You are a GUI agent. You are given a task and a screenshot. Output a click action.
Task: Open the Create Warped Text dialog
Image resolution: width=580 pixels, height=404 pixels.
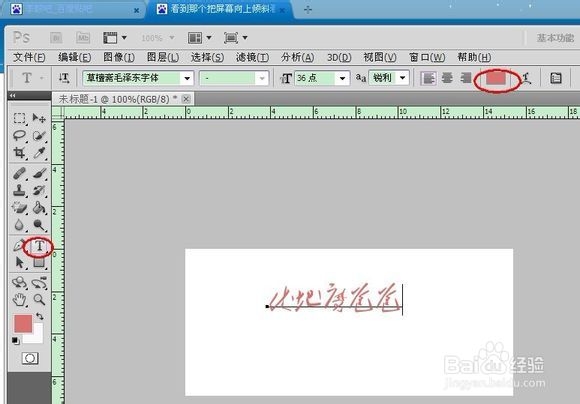(526, 78)
